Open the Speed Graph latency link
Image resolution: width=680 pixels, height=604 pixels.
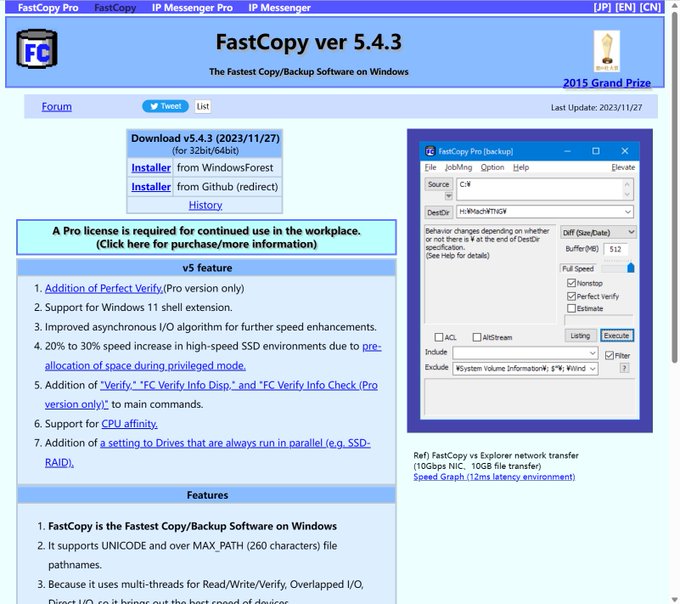coord(493,477)
